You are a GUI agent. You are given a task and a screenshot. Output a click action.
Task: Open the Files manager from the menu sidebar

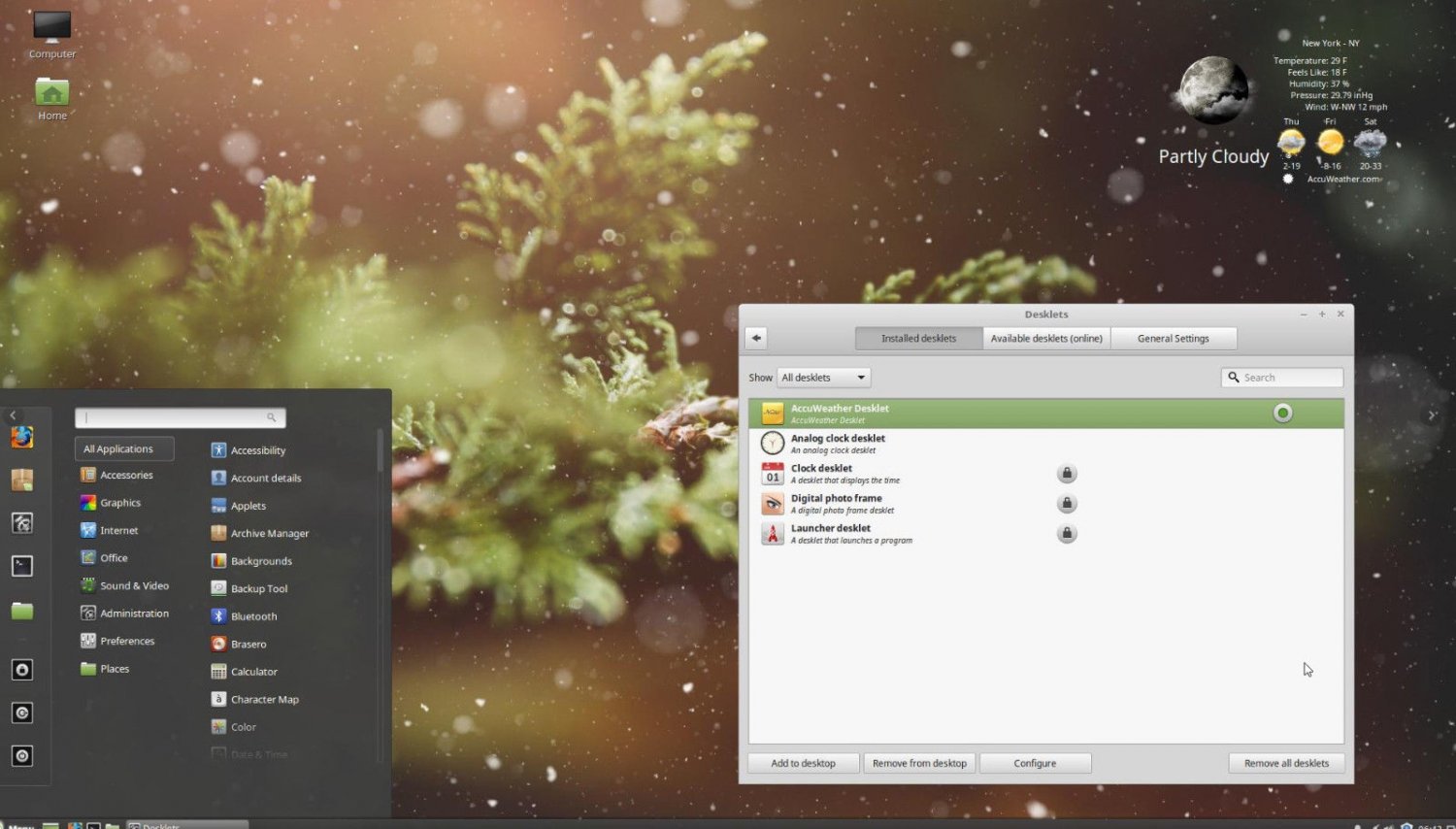(22, 612)
